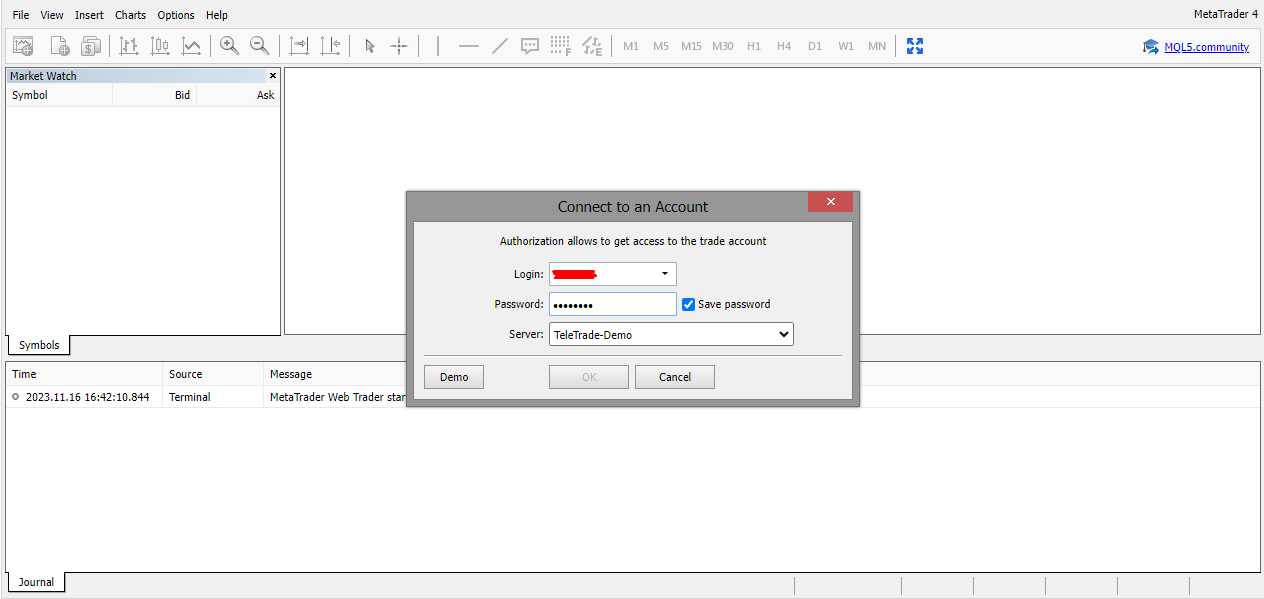1264x599 pixels.
Task: Click Cancel in Connect to an Account
Action: 675,377
